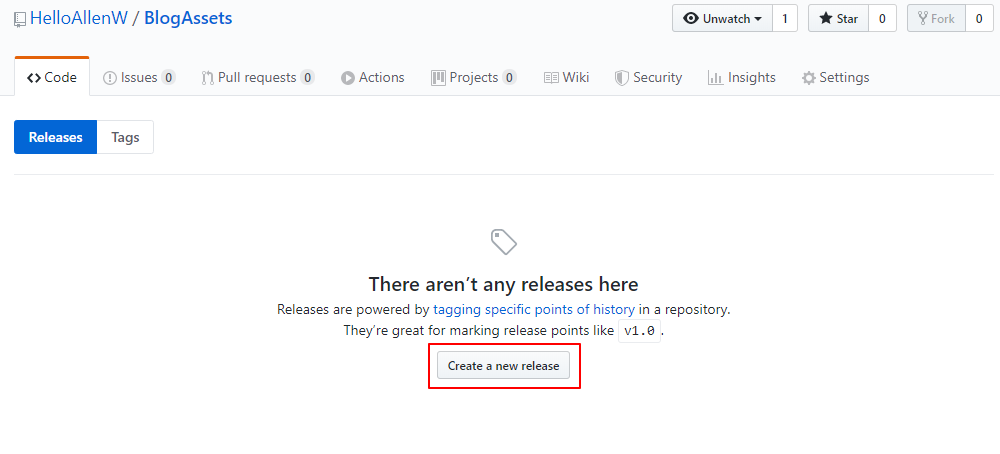This screenshot has width=1000, height=454.
Task: Open repository Settings tab
Action: tap(835, 77)
